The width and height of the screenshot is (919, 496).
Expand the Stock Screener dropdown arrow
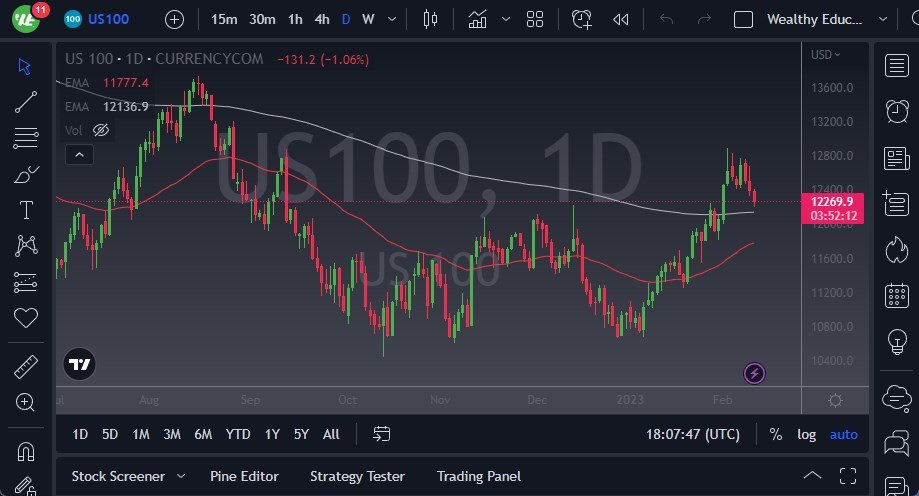(181, 476)
